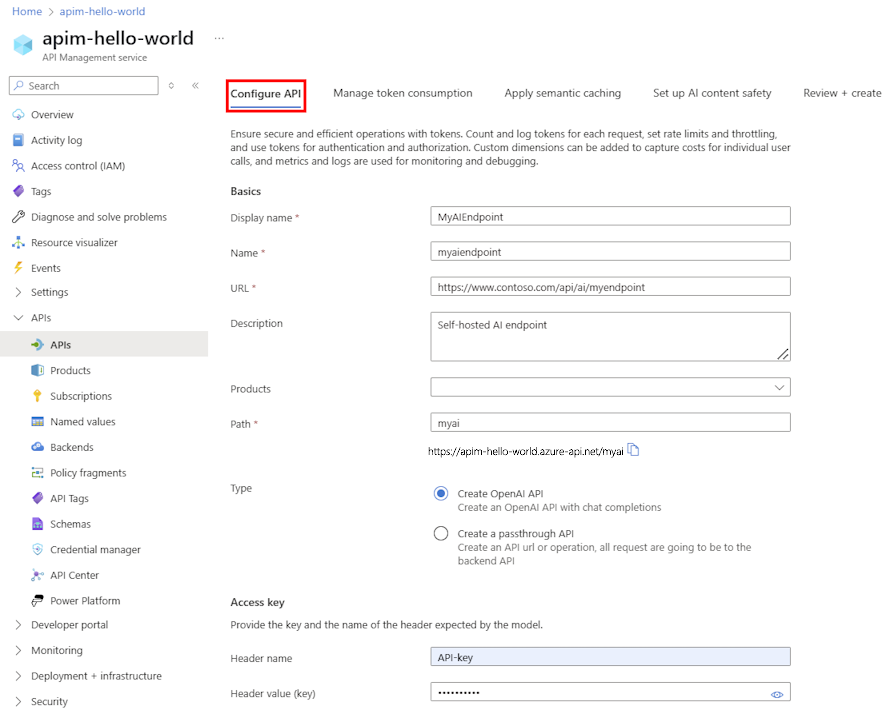Choose Create a passthrough API
886x714 pixels.
tap(441, 533)
